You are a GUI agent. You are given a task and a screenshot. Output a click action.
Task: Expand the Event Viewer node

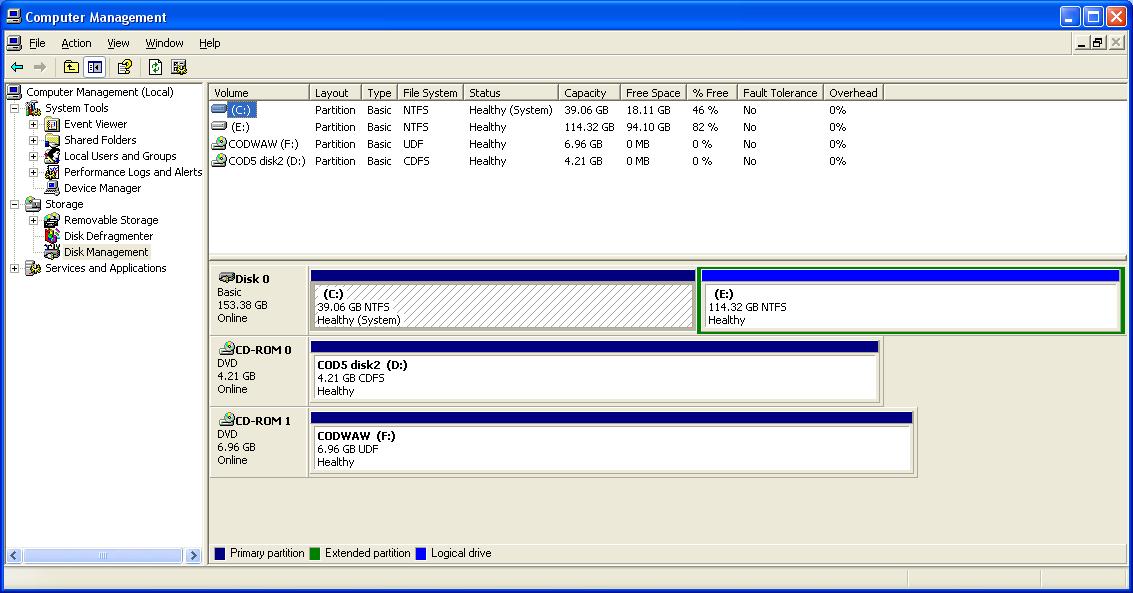33,125
